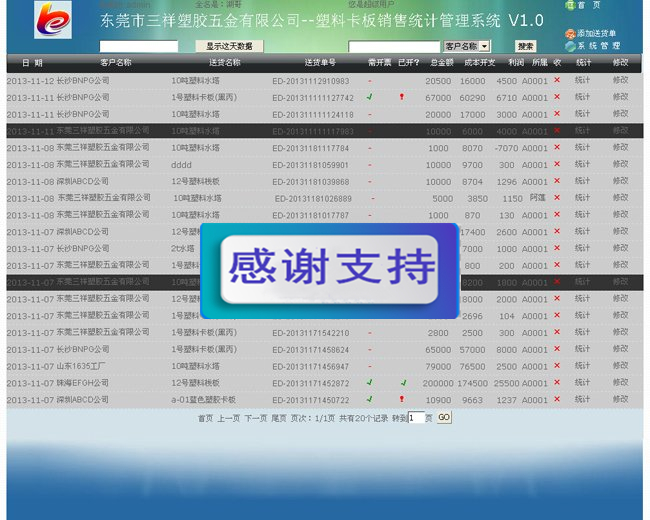This screenshot has width=650, height=520.
Task: Focus the search keyword input field
Action: (x=394, y=46)
